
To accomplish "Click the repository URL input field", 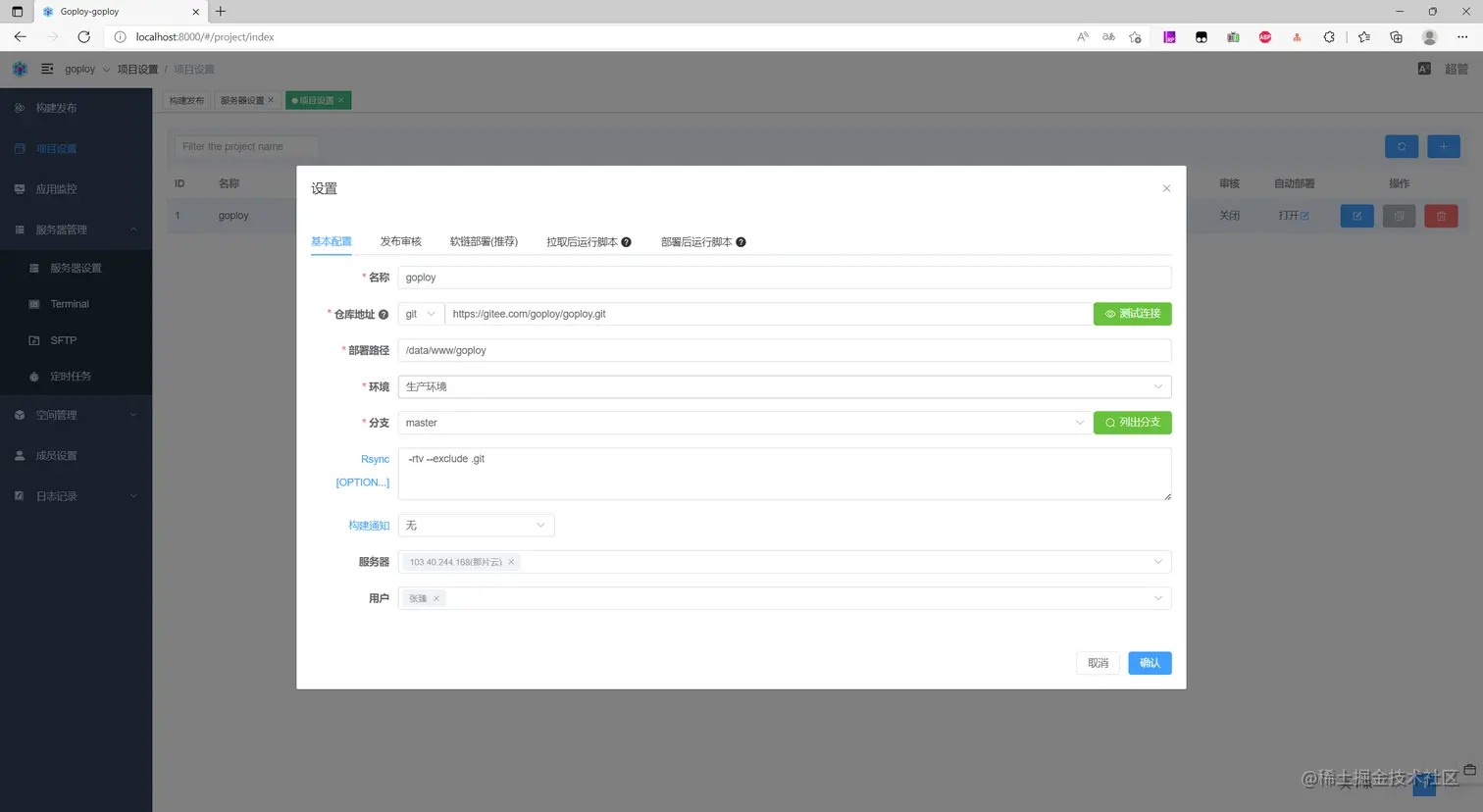I will pos(769,314).
